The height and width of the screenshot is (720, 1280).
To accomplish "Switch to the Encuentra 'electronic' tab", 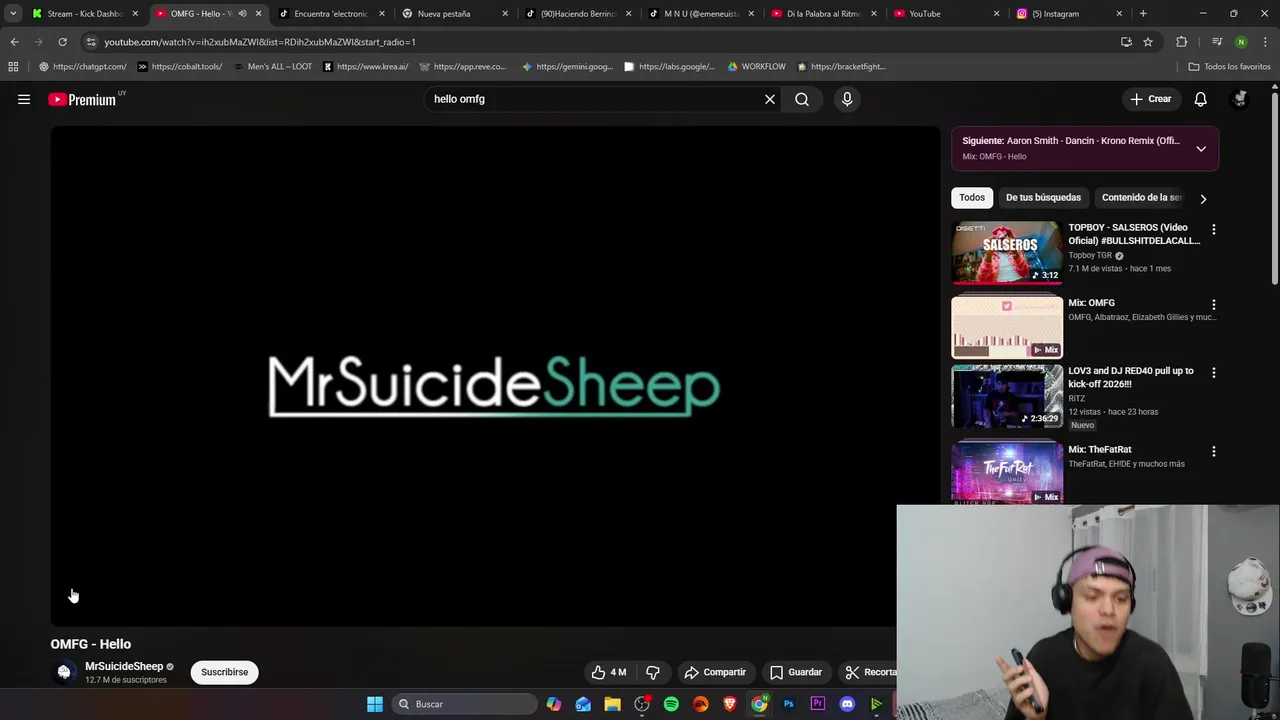I will (331, 14).
